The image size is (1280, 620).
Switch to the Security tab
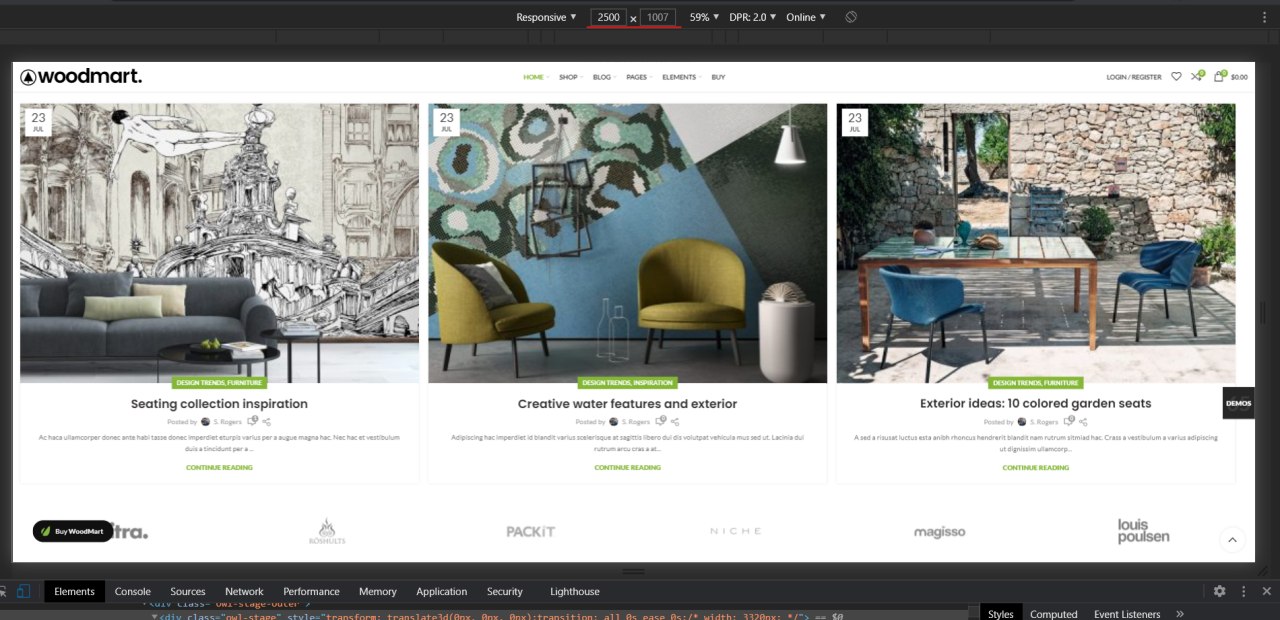(x=504, y=591)
